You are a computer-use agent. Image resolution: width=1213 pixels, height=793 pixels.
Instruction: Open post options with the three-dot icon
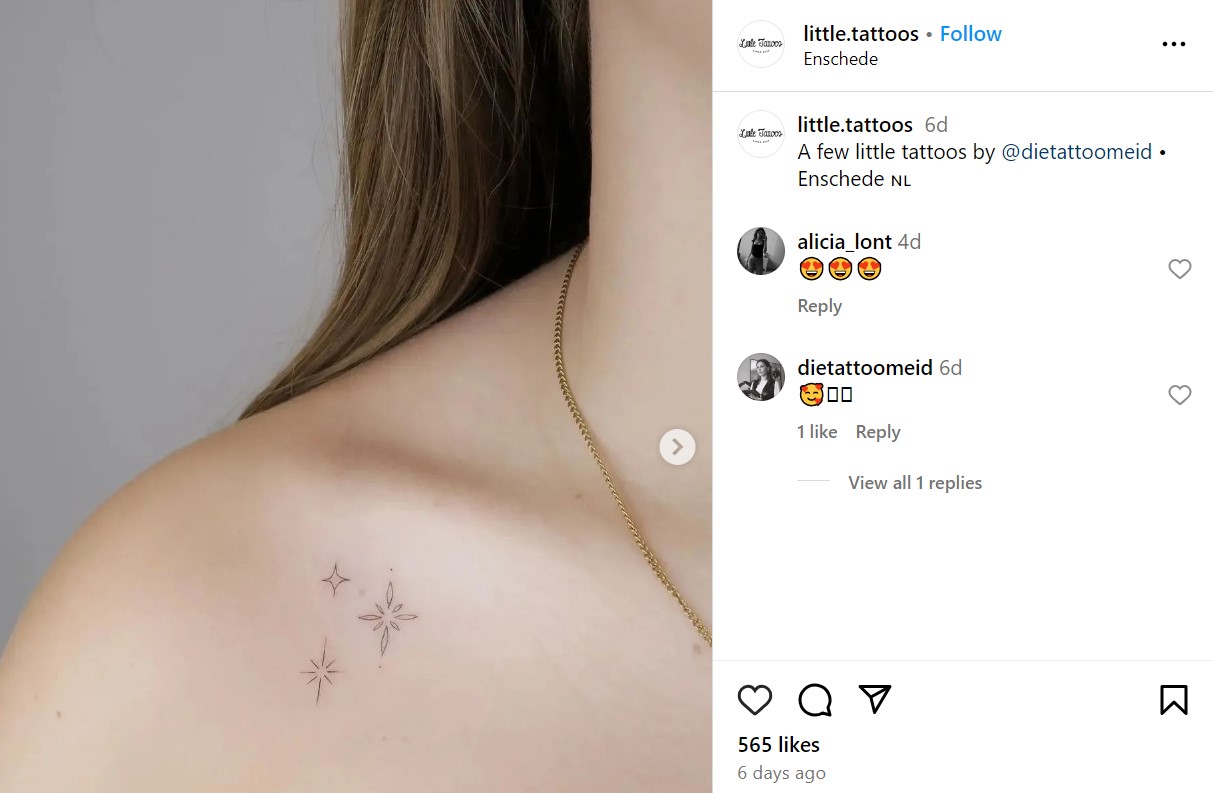pos(1174,43)
